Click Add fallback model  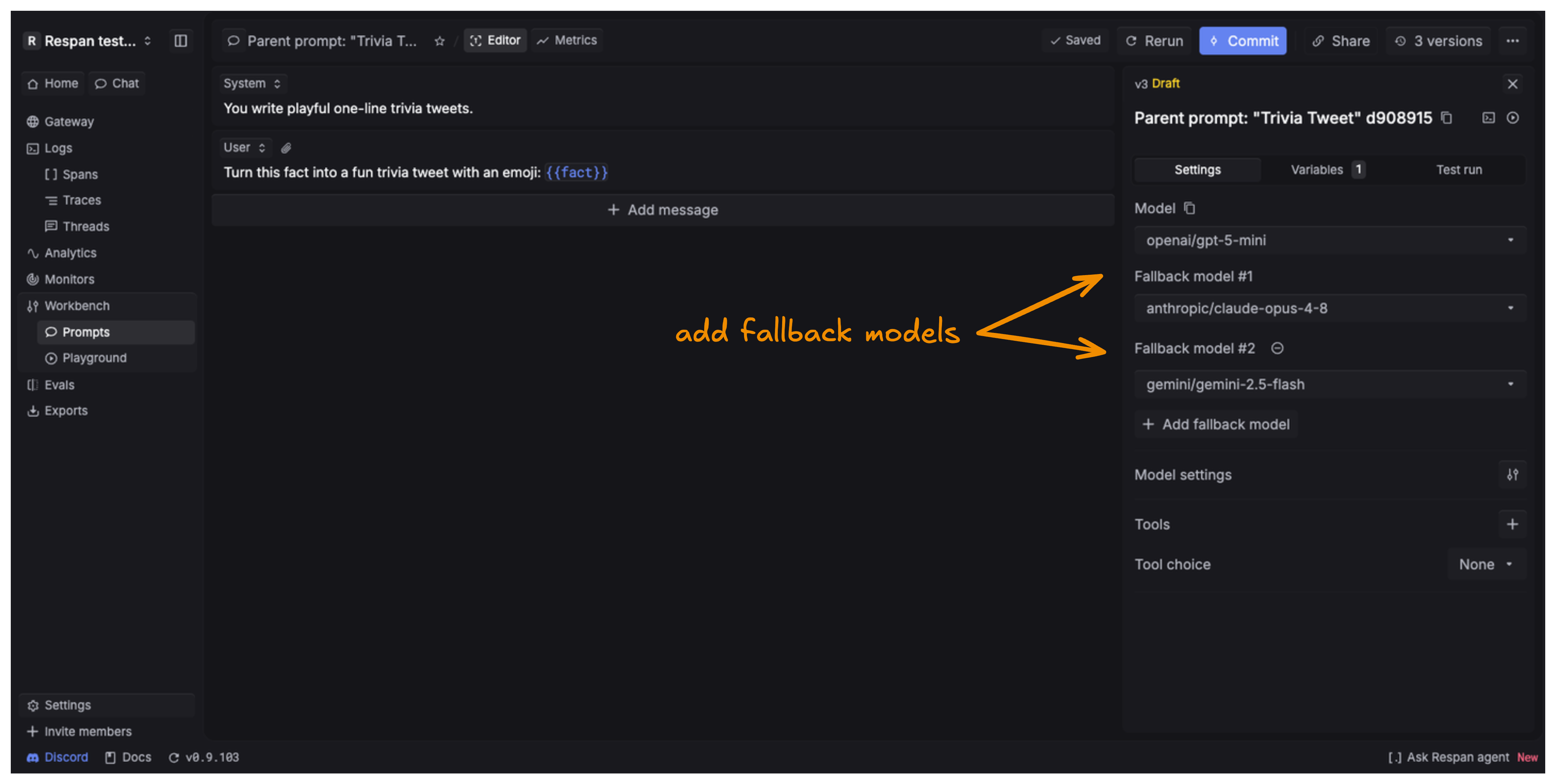pos(1216,425)
